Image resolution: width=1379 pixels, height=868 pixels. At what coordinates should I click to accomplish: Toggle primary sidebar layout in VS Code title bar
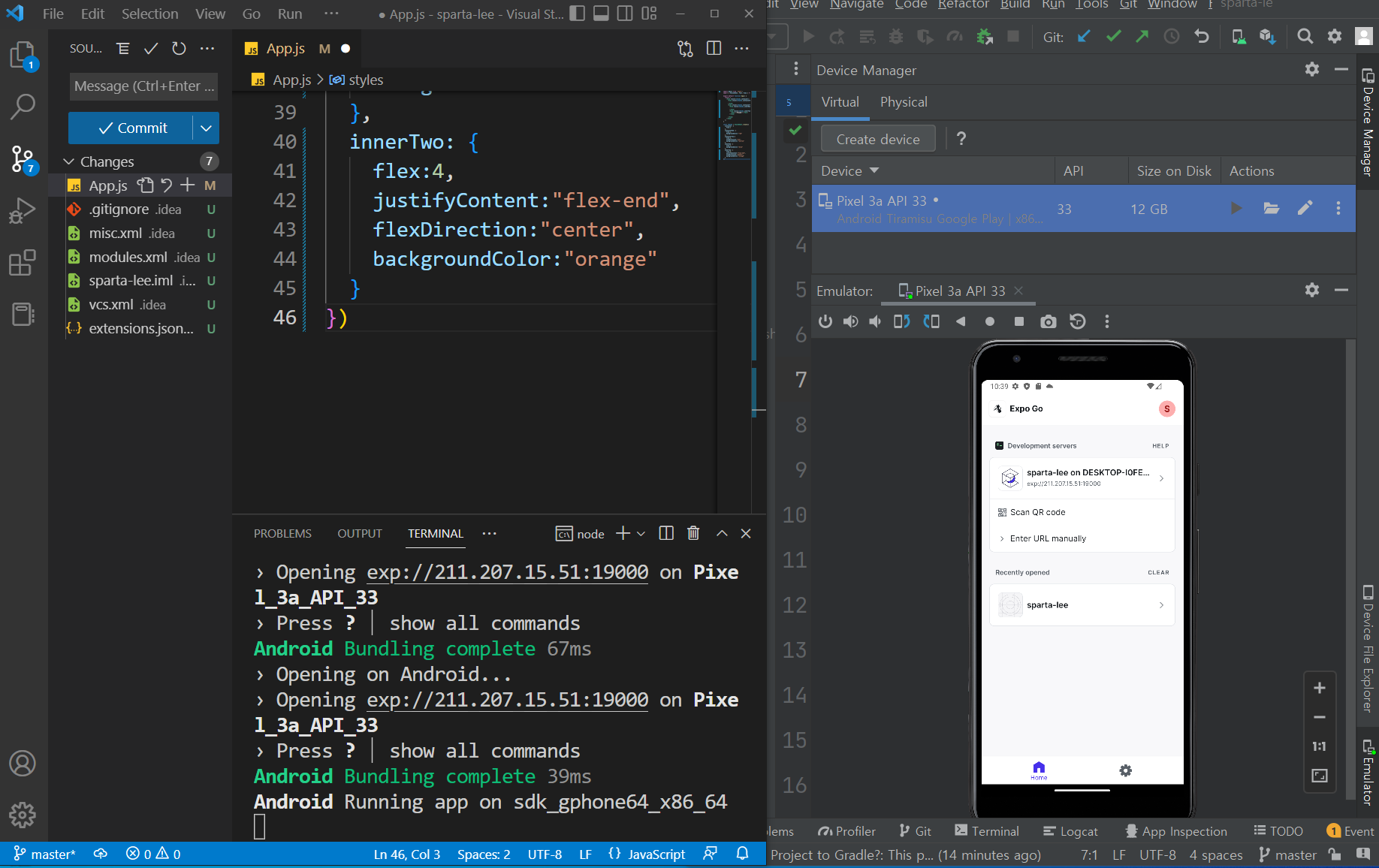coord(577,14)
